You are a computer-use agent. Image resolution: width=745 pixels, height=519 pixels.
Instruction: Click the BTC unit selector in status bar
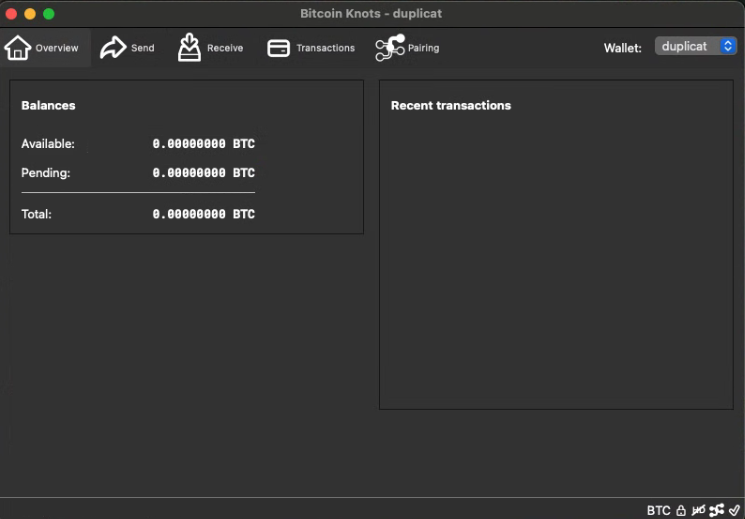click(x=659, y=510)
